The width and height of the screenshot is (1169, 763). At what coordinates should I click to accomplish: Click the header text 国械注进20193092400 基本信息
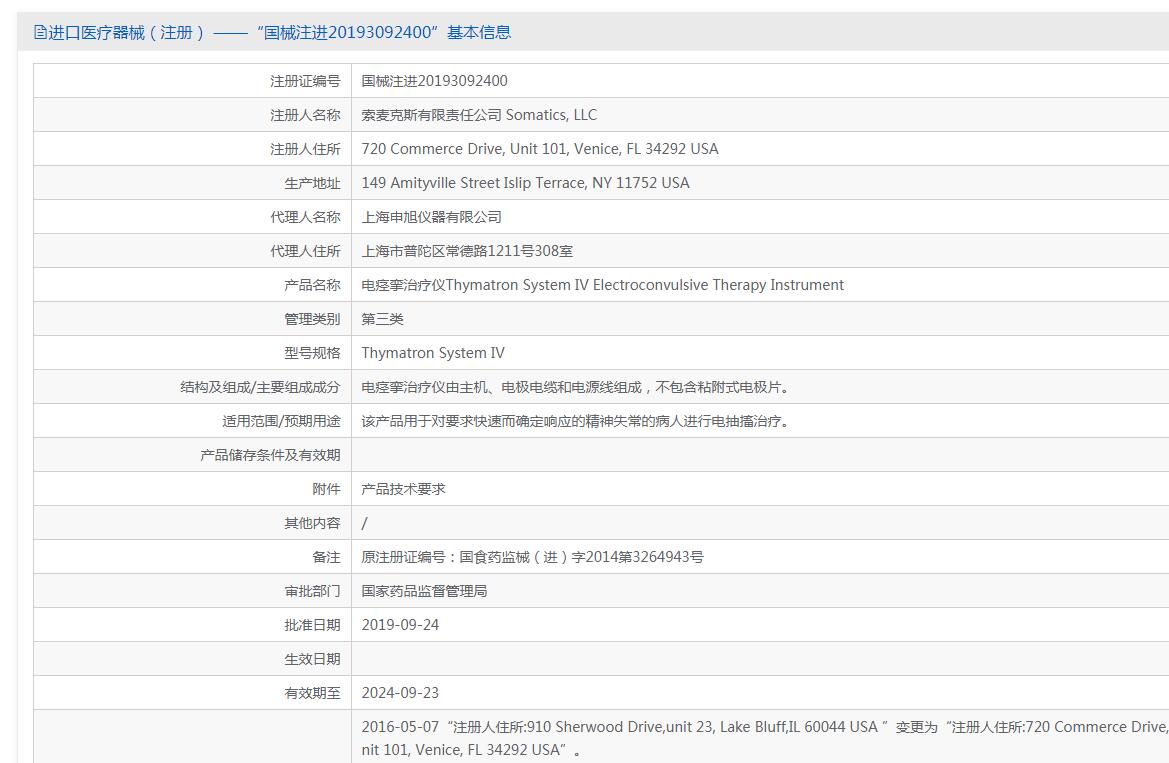point(383,32)
